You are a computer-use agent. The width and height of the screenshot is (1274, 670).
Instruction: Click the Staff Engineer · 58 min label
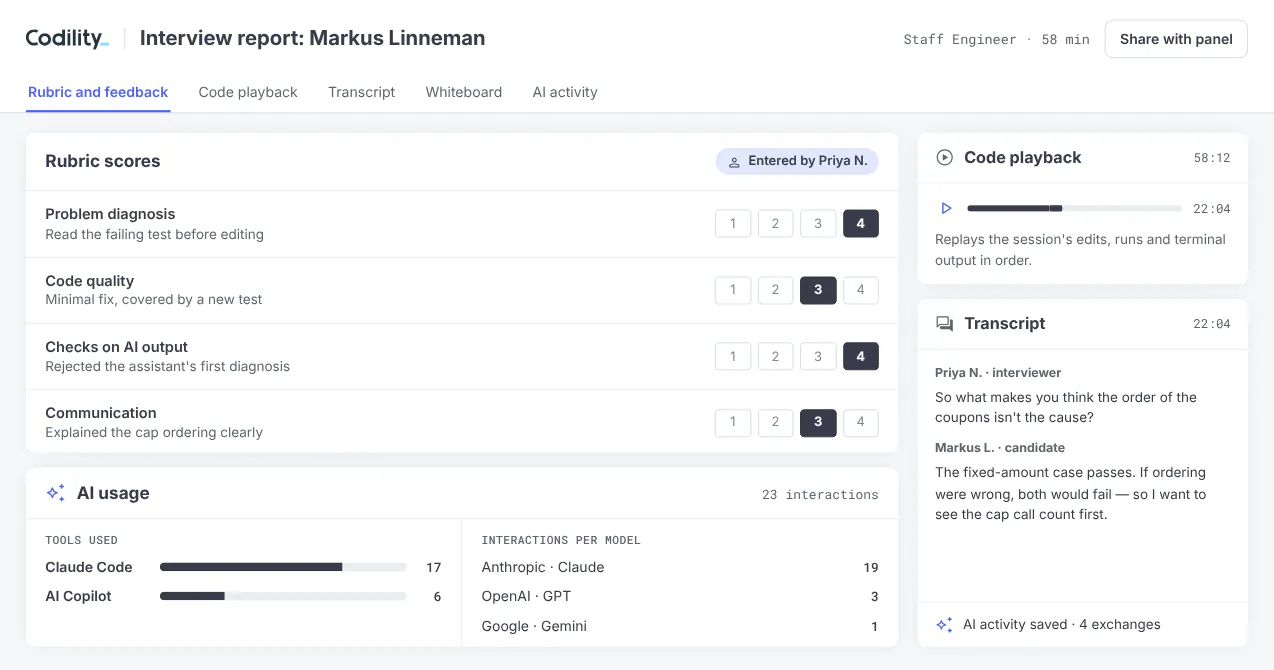coord(996,40)
